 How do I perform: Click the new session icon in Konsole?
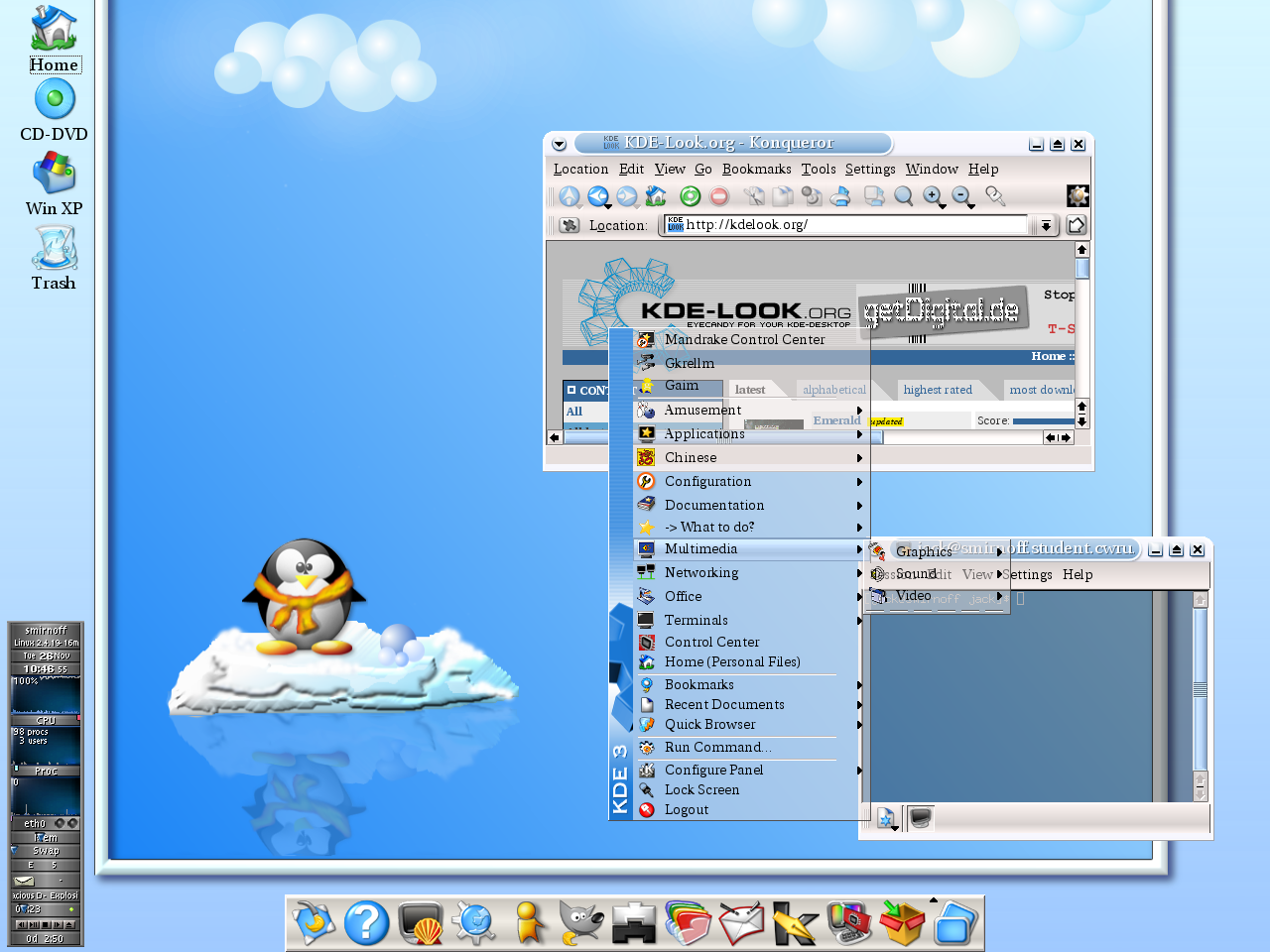coord(886,818)
